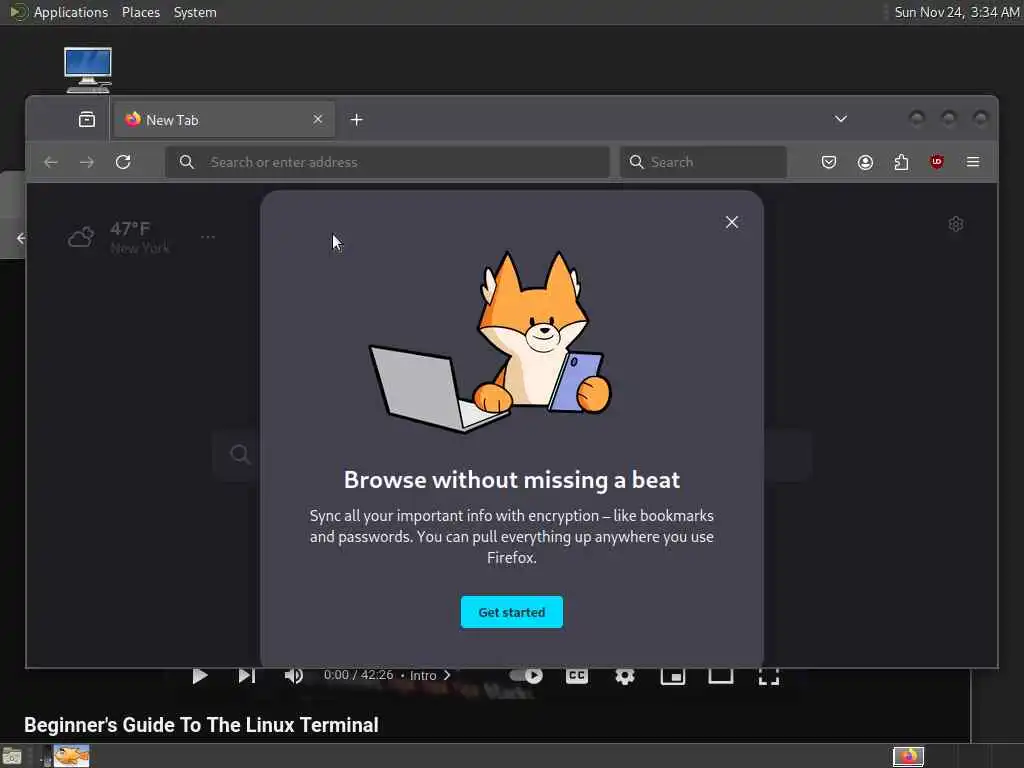Open the uBlock Origin shield icon

point(936,162)
